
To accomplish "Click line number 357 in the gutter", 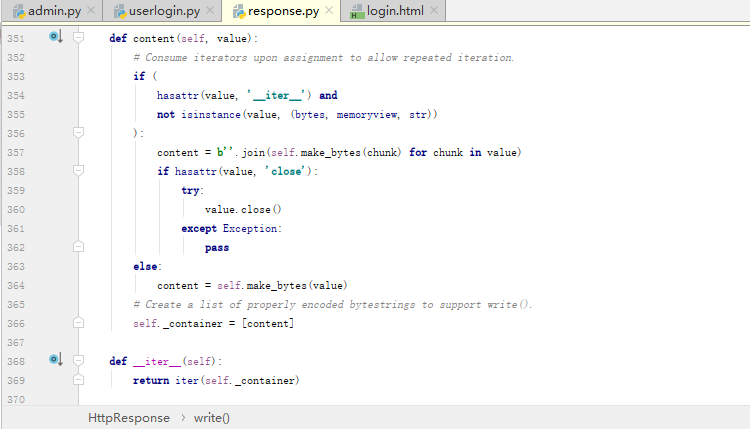I will pyautogui.click(x=16, y=153).
